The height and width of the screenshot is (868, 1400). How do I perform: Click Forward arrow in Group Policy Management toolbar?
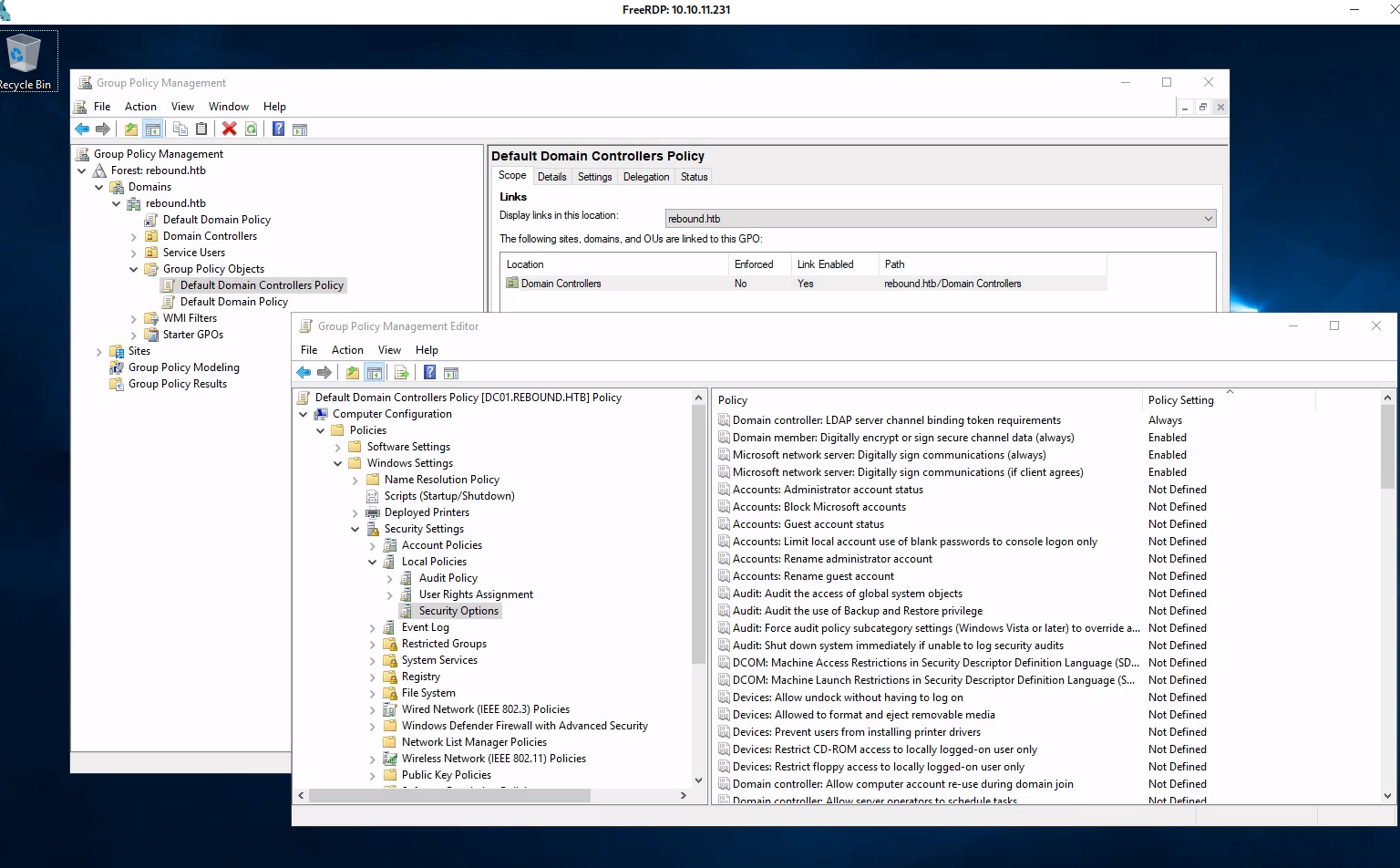pos(103,129)
